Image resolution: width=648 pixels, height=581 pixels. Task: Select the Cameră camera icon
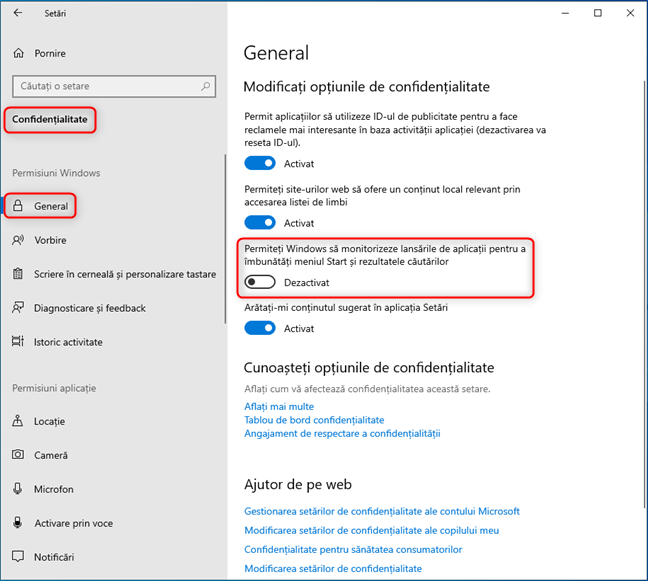coord(18,455)
